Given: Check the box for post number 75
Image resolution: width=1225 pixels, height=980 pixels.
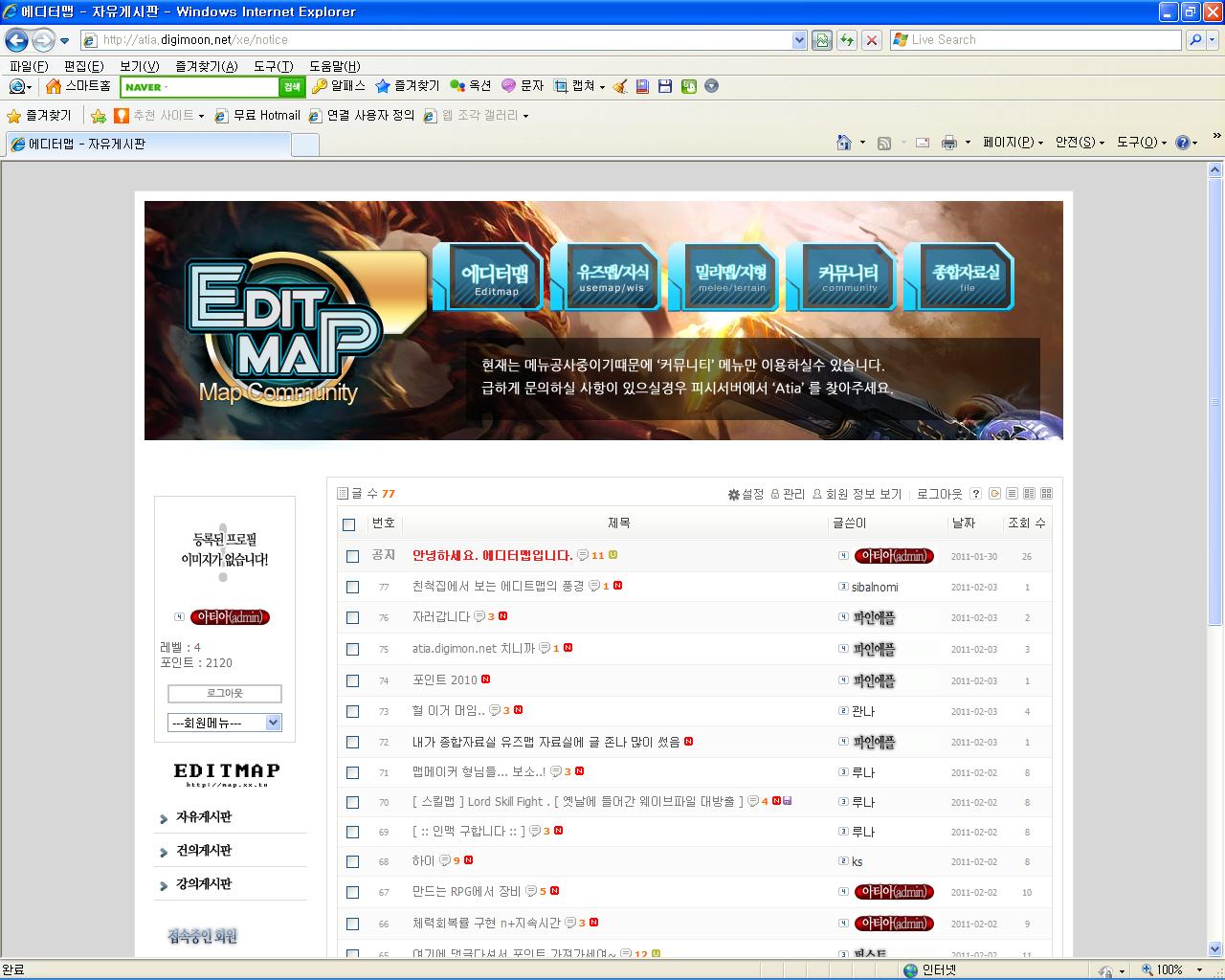Looking at the screenshot, I should coord(352,649).
